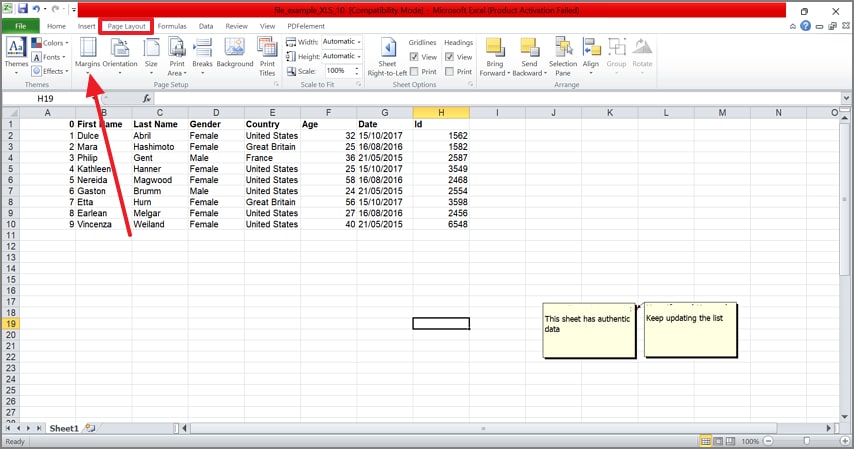Image resolution: width=854 pixels, height=449 pixels.
Task: Switch to the Formulas tab
Action: click(172, 26)
